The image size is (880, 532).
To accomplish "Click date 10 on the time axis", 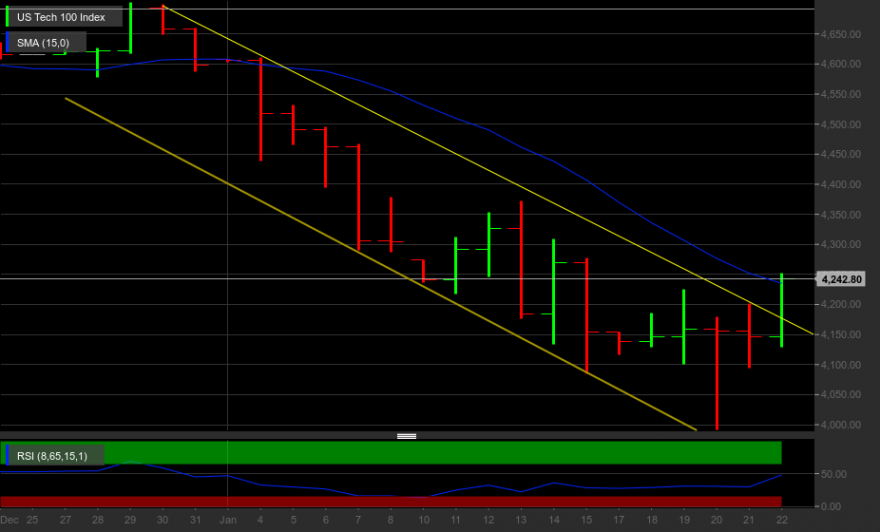I will 424,520.
